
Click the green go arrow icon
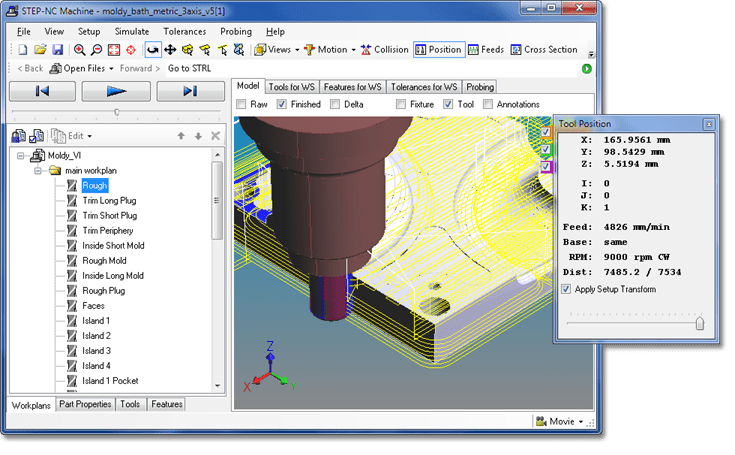coord(586,69)
